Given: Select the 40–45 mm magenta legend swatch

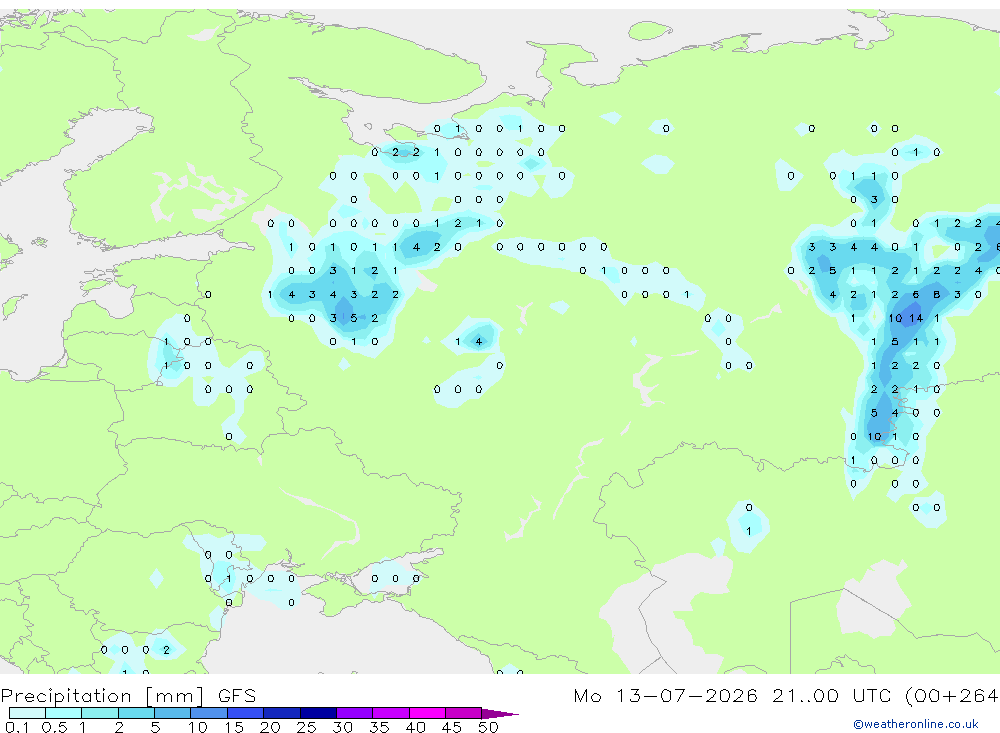Looking at the screenshot, I should (427, 713).
